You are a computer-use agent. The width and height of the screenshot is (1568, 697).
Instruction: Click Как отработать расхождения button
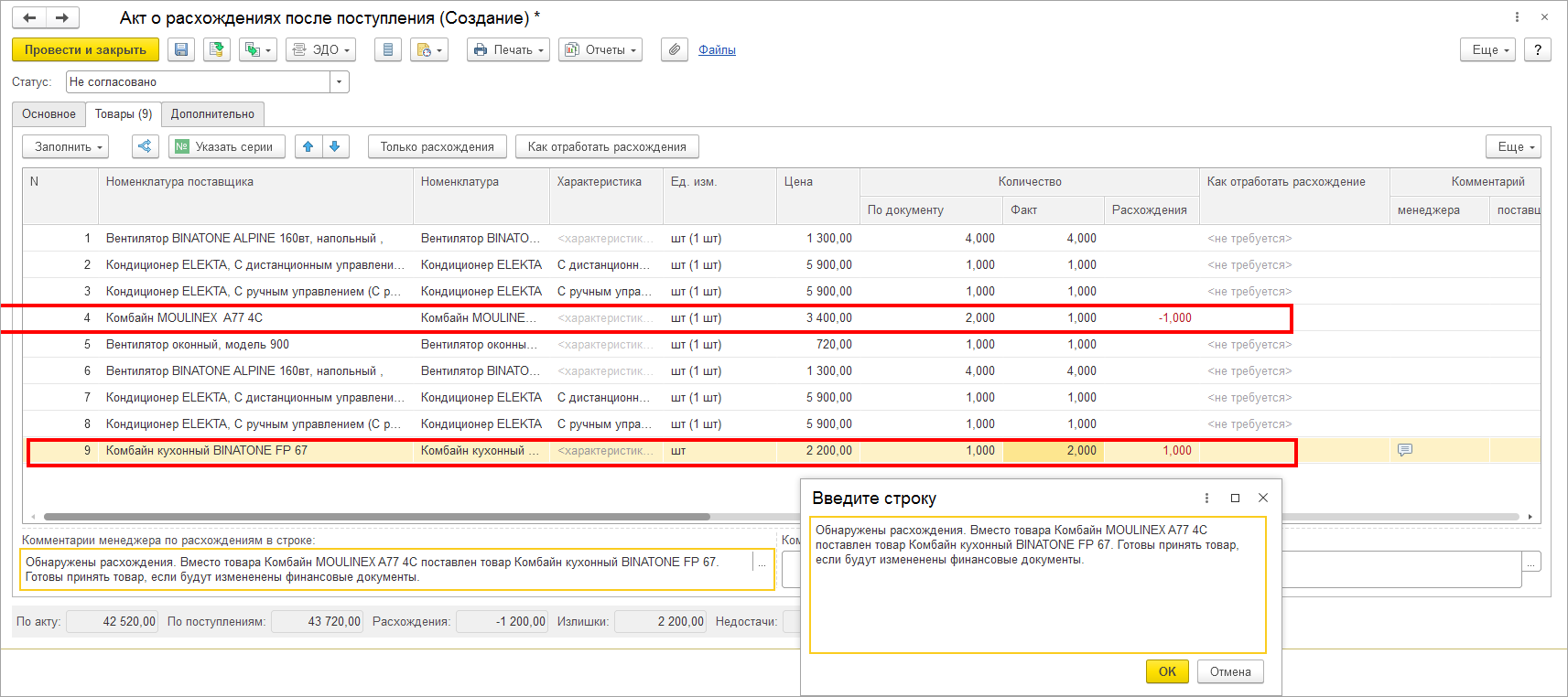click(607, 146)
